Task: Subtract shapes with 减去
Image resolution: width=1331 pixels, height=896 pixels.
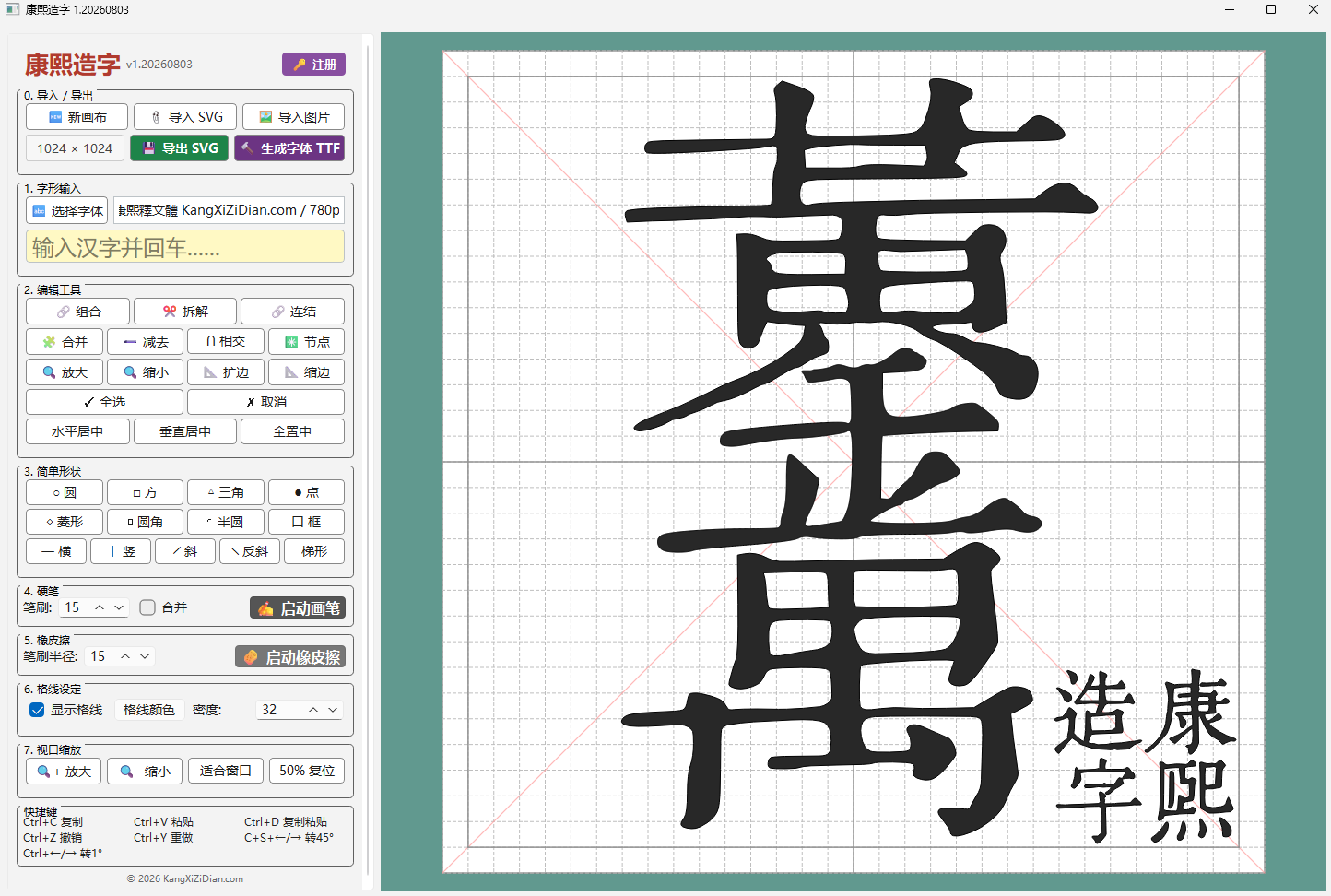Action: tap(146, 342)
